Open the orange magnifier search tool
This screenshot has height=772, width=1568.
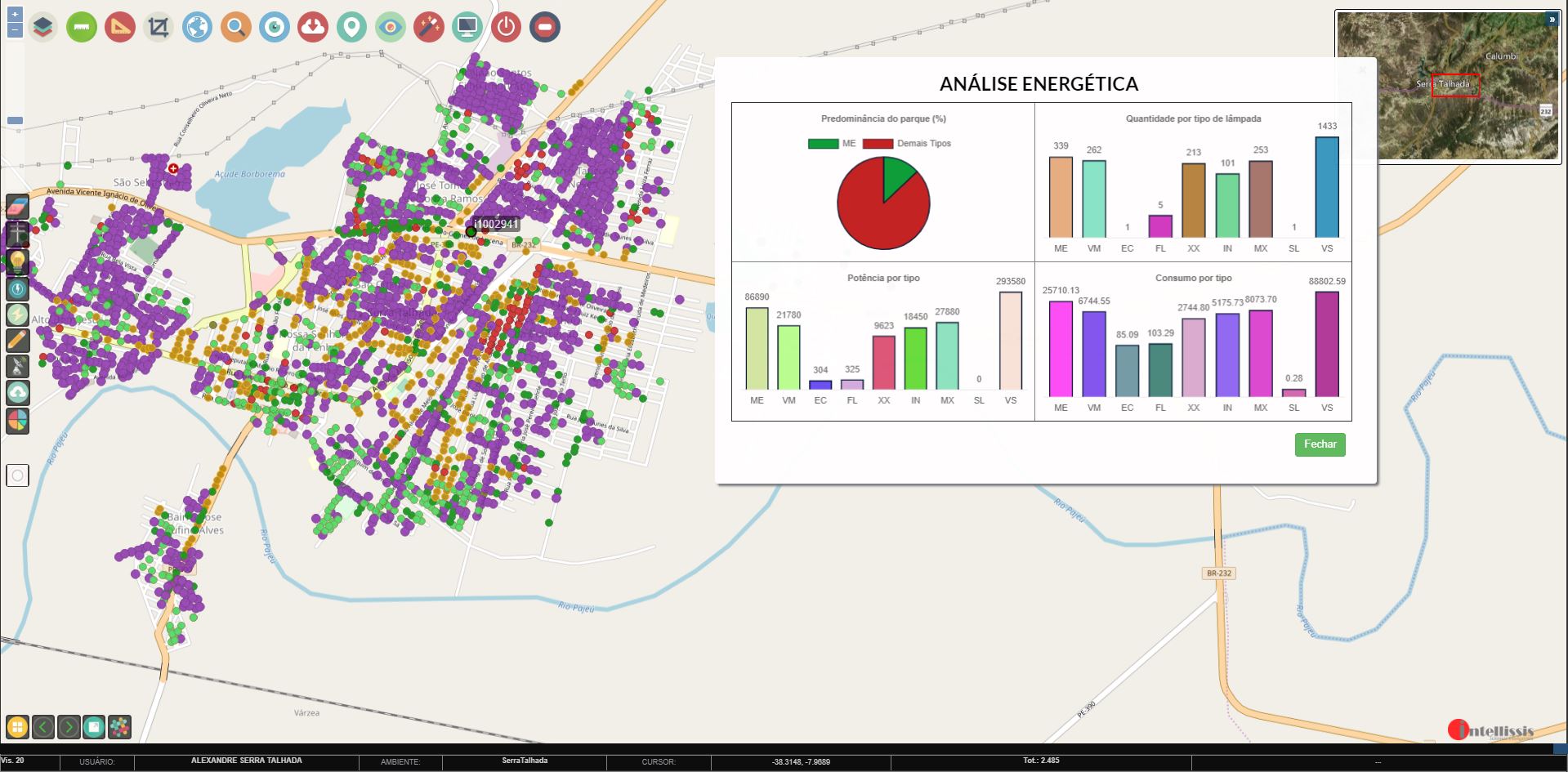[236, 27]
